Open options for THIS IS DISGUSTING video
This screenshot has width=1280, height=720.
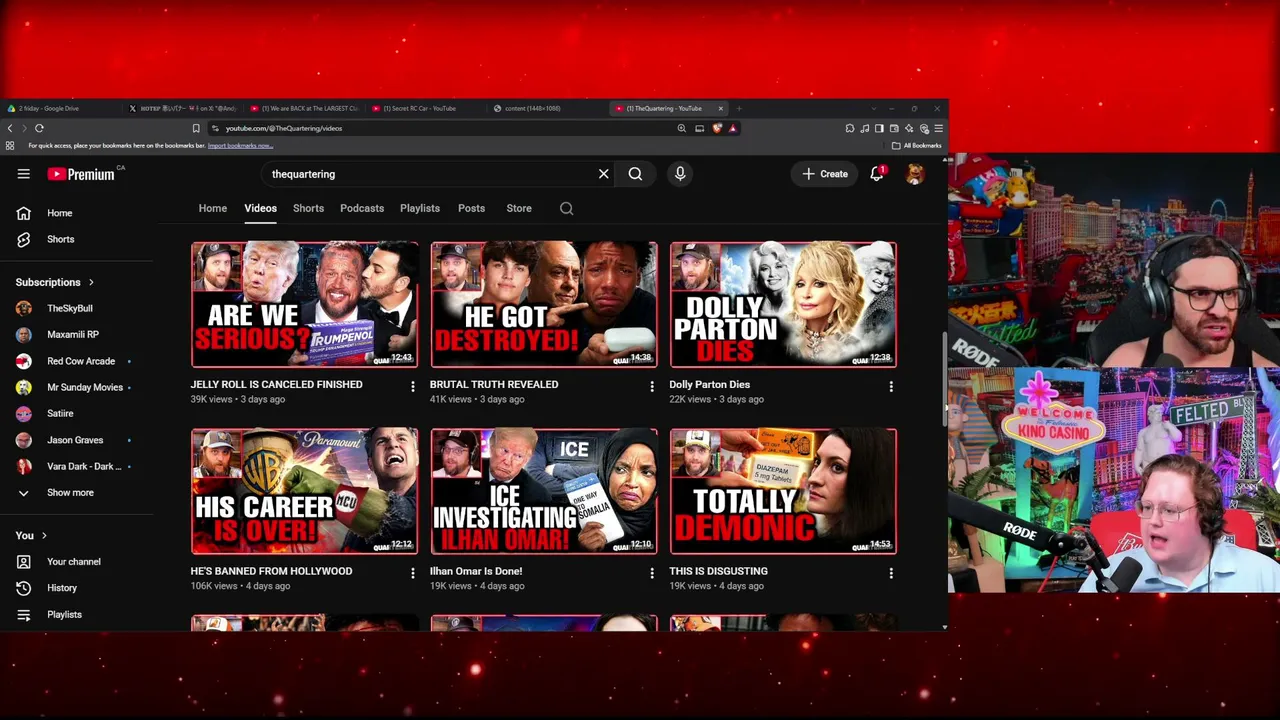(891, 573)
